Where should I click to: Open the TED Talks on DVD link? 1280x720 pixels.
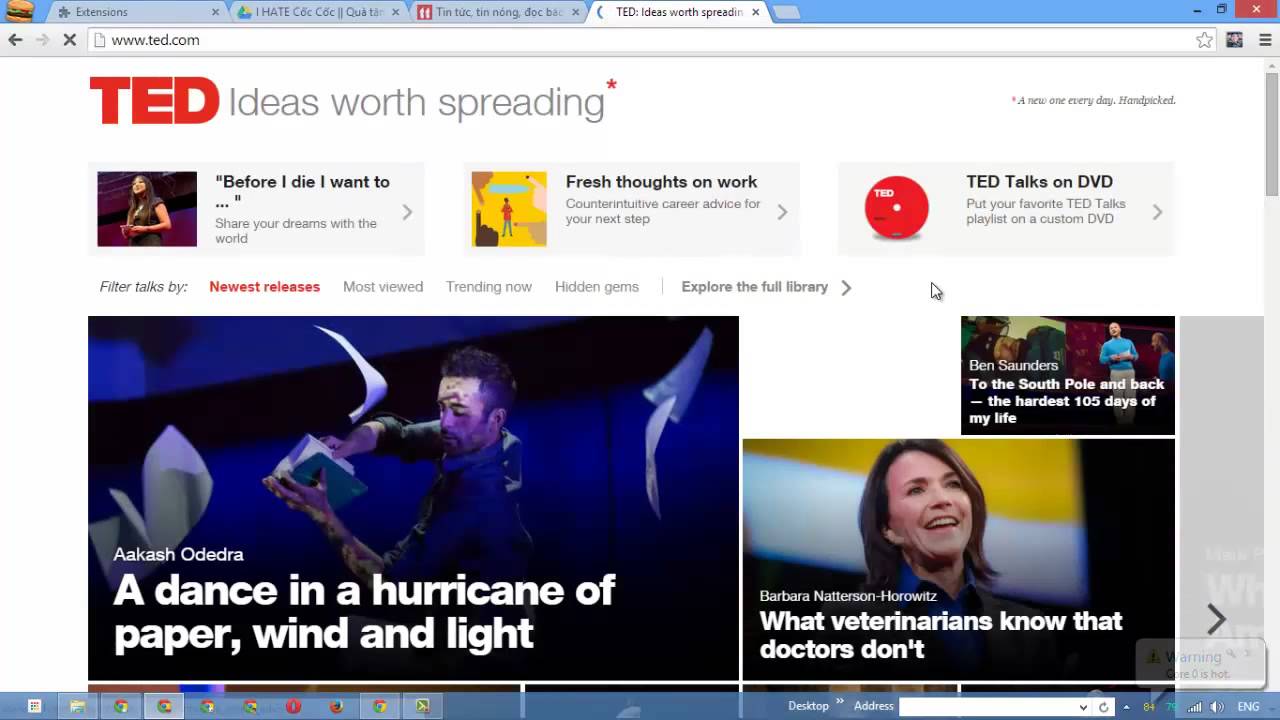[1039, 182]
